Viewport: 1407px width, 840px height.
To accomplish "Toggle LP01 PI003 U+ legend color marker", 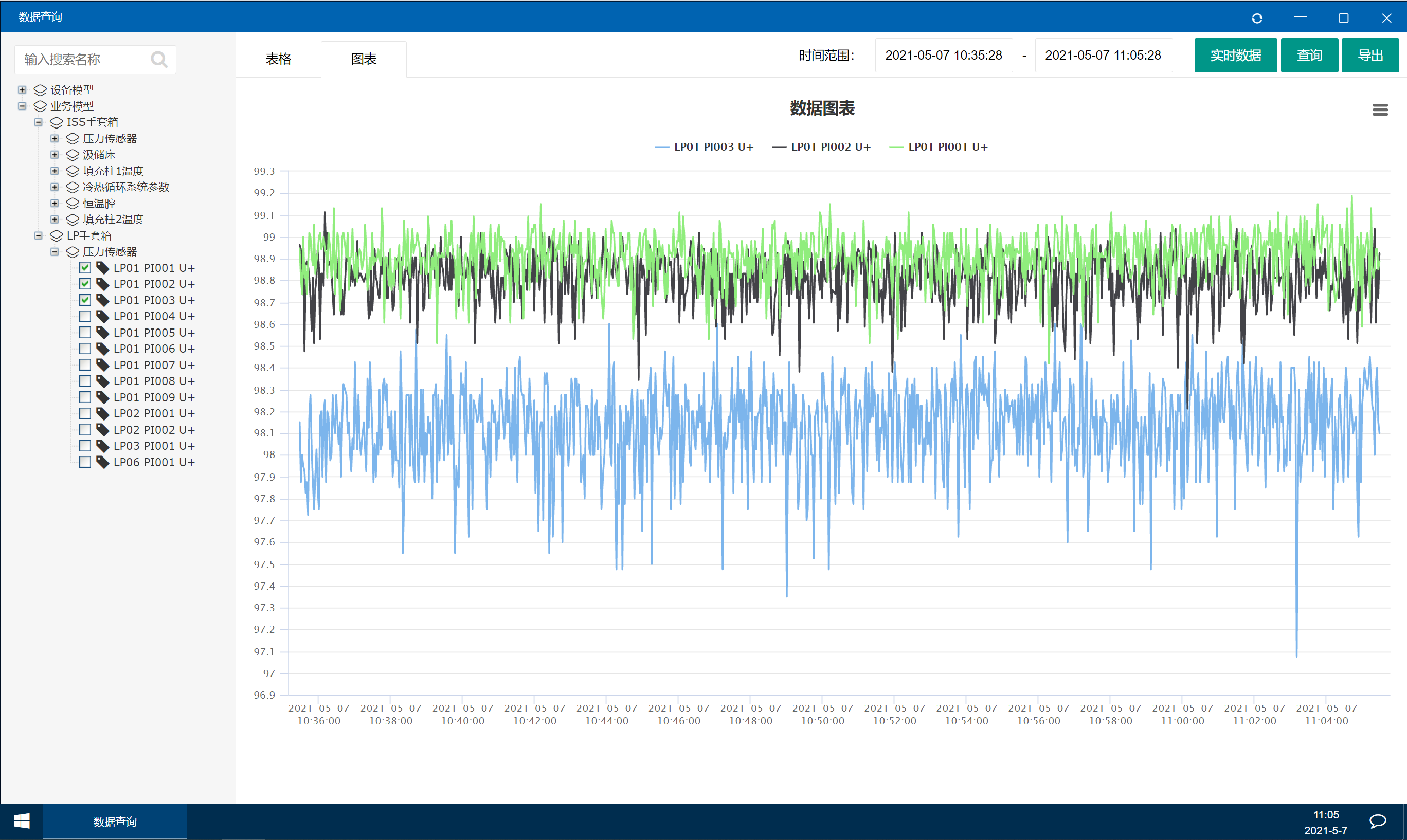I will (662, 147).
